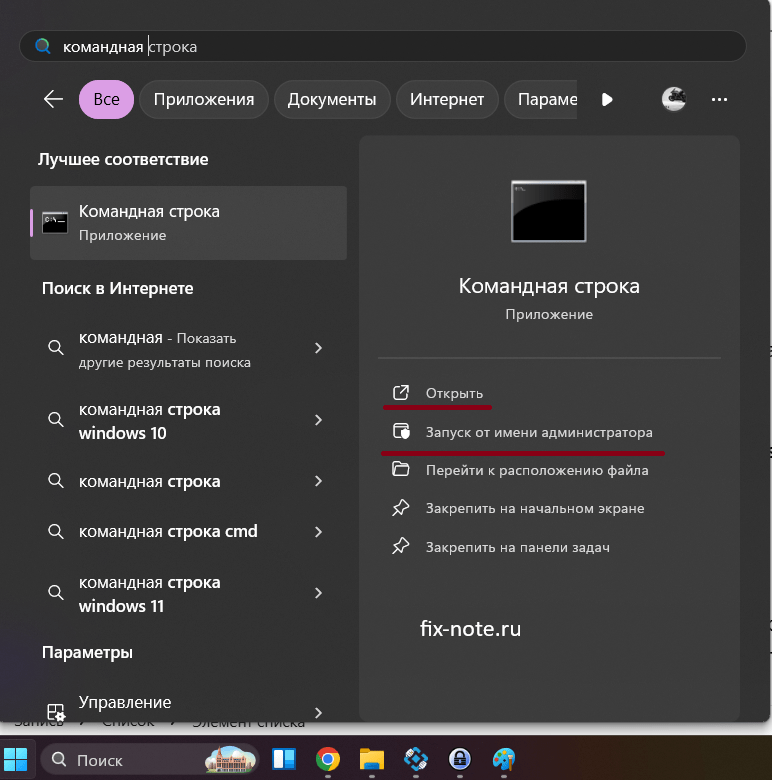Open the Paint palette icon on the taskbar
772x780 pixels.
point(504,760)
